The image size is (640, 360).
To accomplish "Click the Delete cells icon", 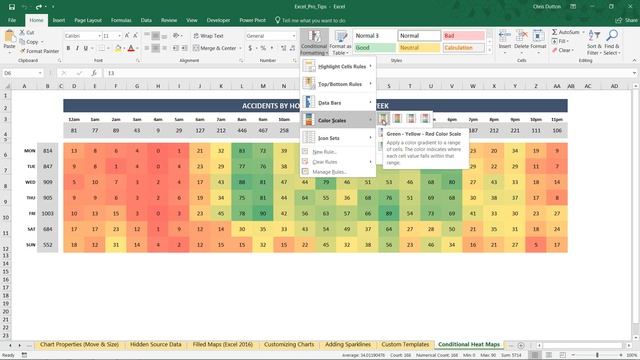I will coord(521,36).
